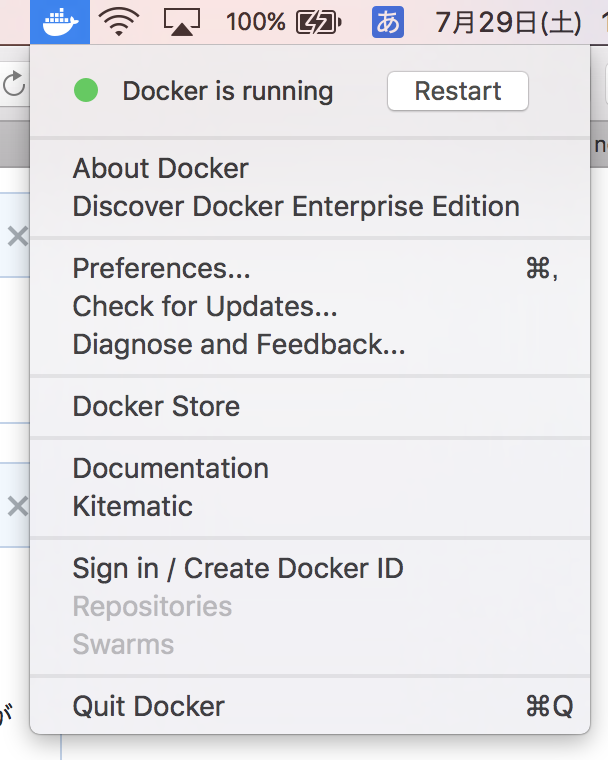Open About Docker
The width and height of the screenshot is (608, 760).
161,168
